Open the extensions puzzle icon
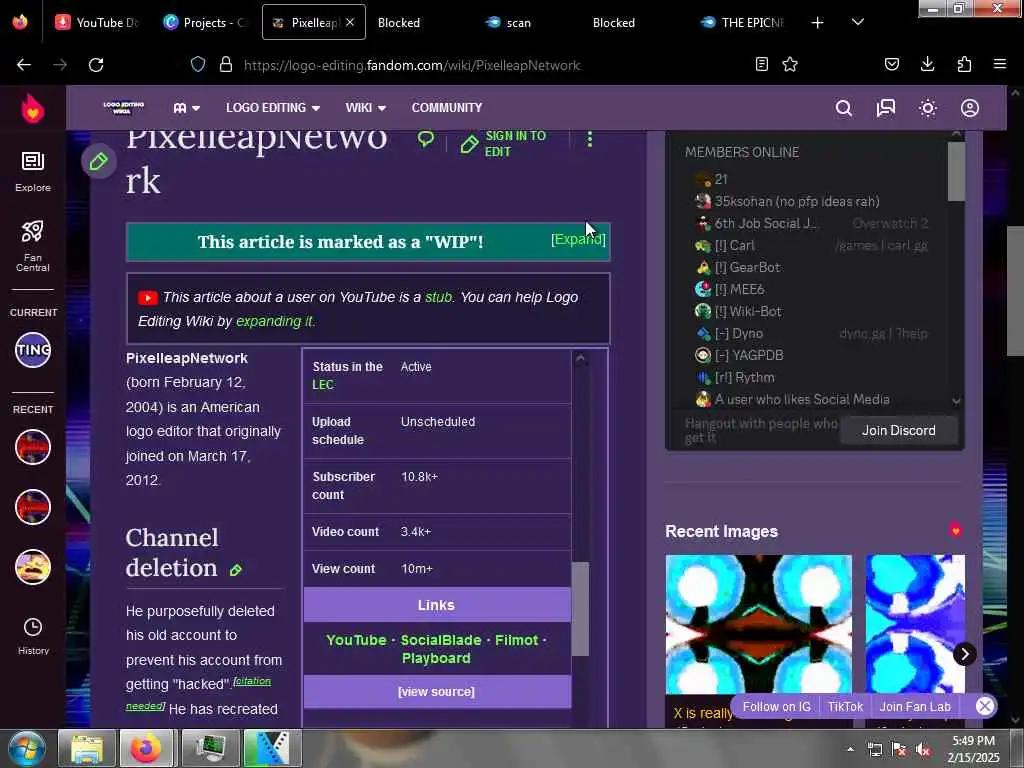The image size is (1024, 768). pos(964,64)
